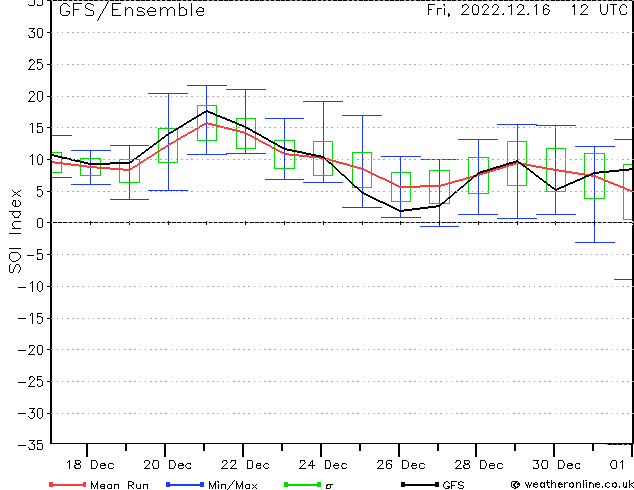Click the 26 Dec x-axis label

401,465
